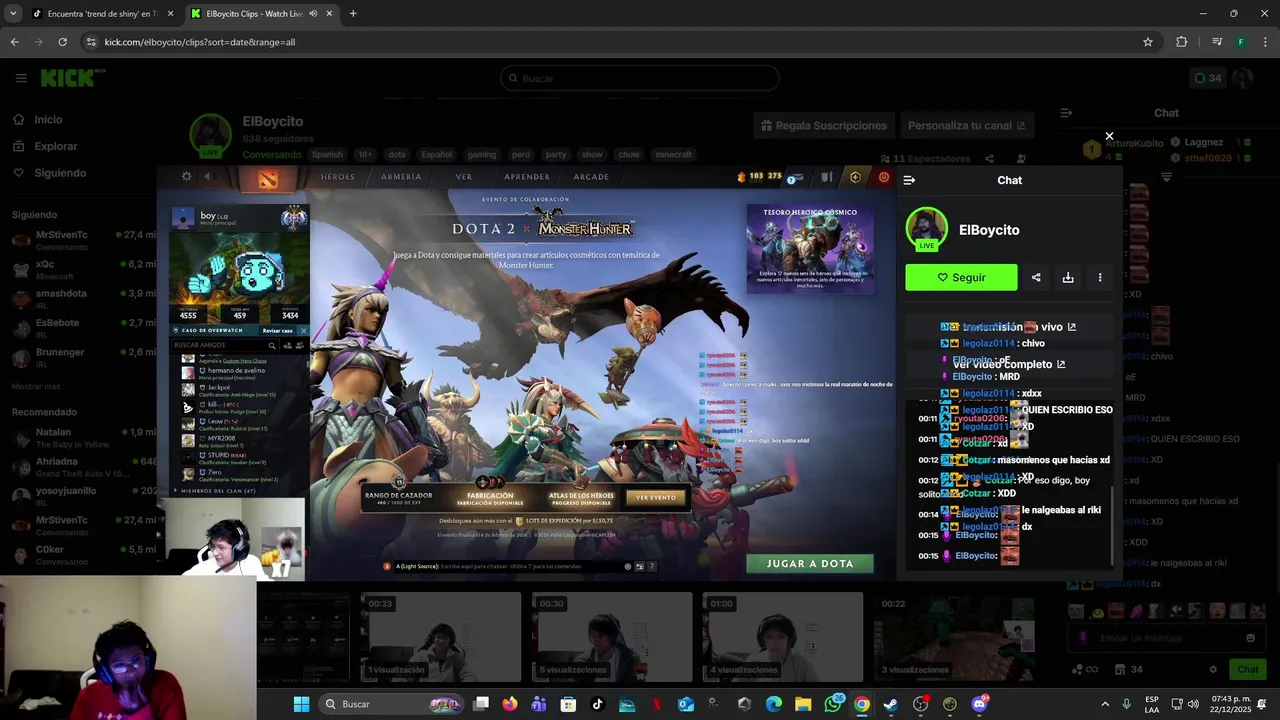Viewport: 1280px width, 720px height.
Task: Click green Chat send button
Action: 1248,669
